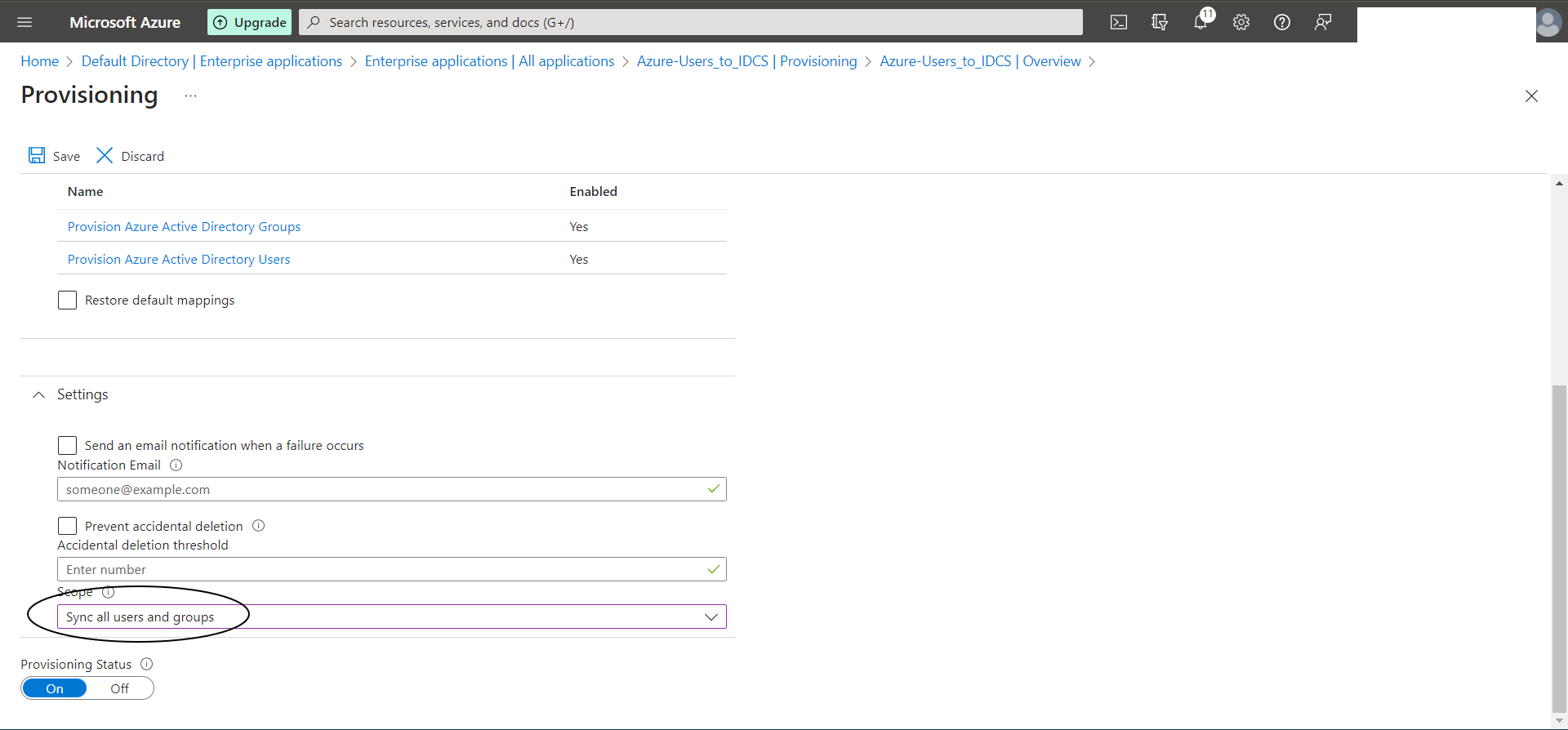Show info icon next to Scope
The height and width of the screenshot is (730, 1568).
(108, 592)
